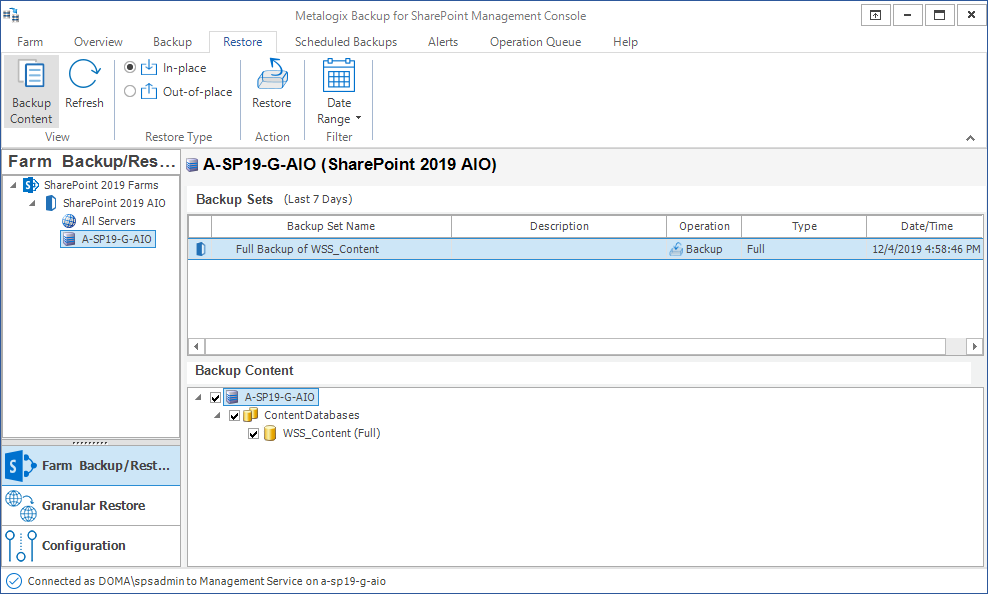The height and width of the screenshot is (594, 988).
Task: Click the Farm Backup/Restore SharePoint icon
Action: pos(21,465)
